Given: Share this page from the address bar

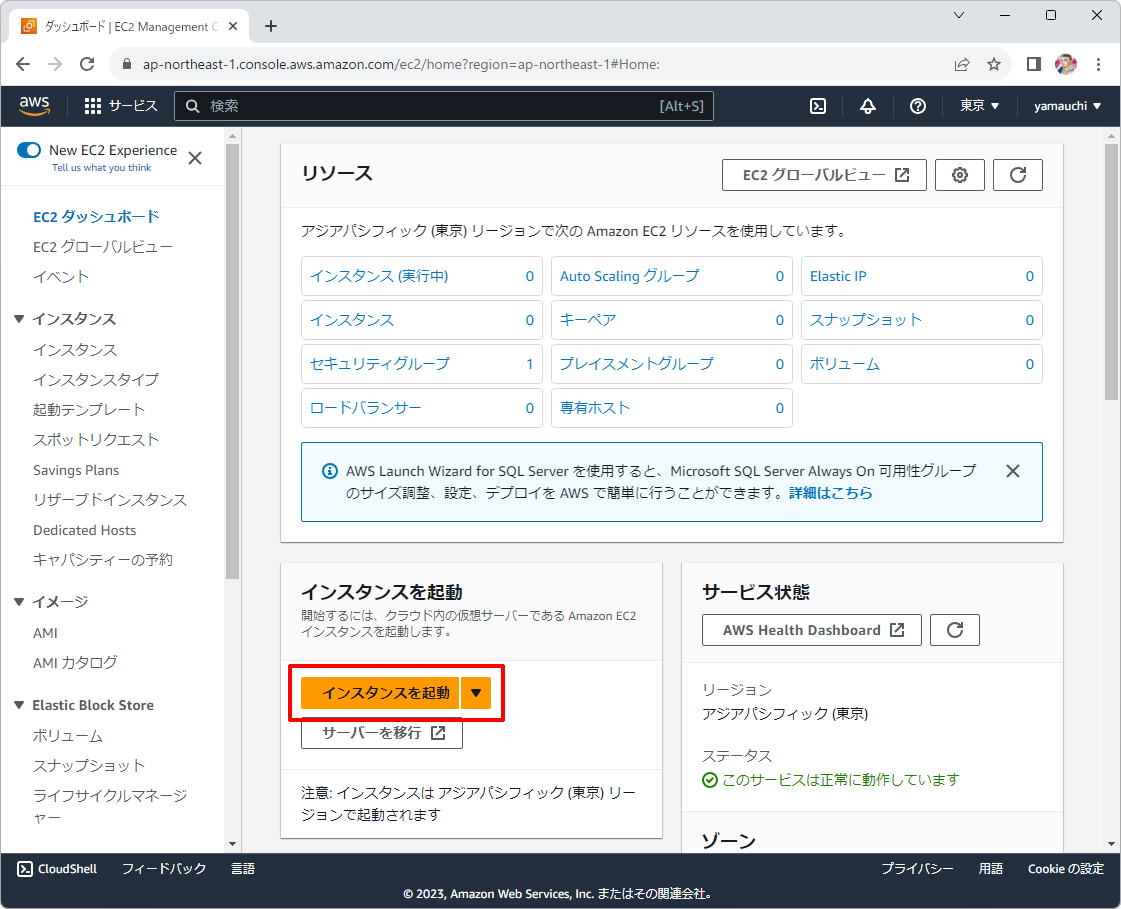Looking at the screenshot, I should pyautogui.click(x=962, y=64).
